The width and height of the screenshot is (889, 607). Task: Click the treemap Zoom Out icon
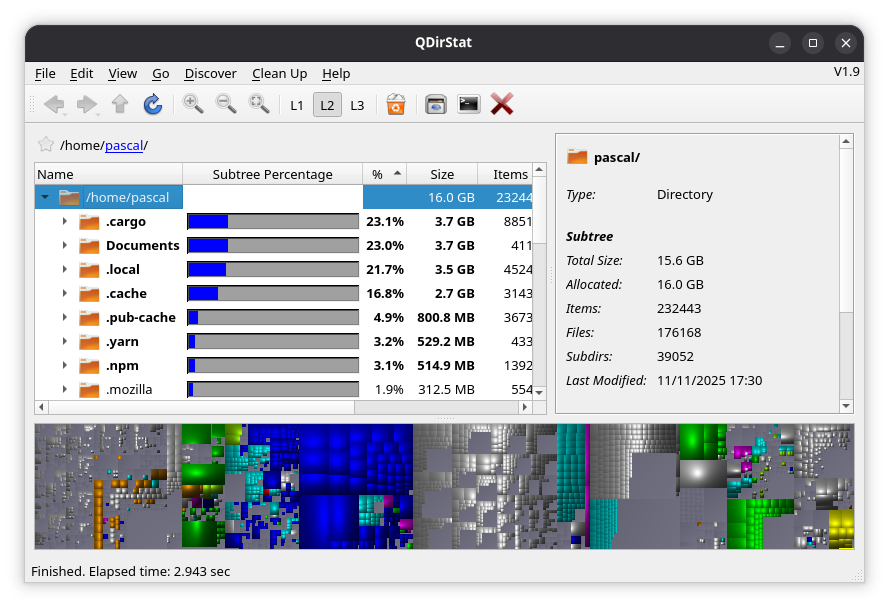[226, 104]
